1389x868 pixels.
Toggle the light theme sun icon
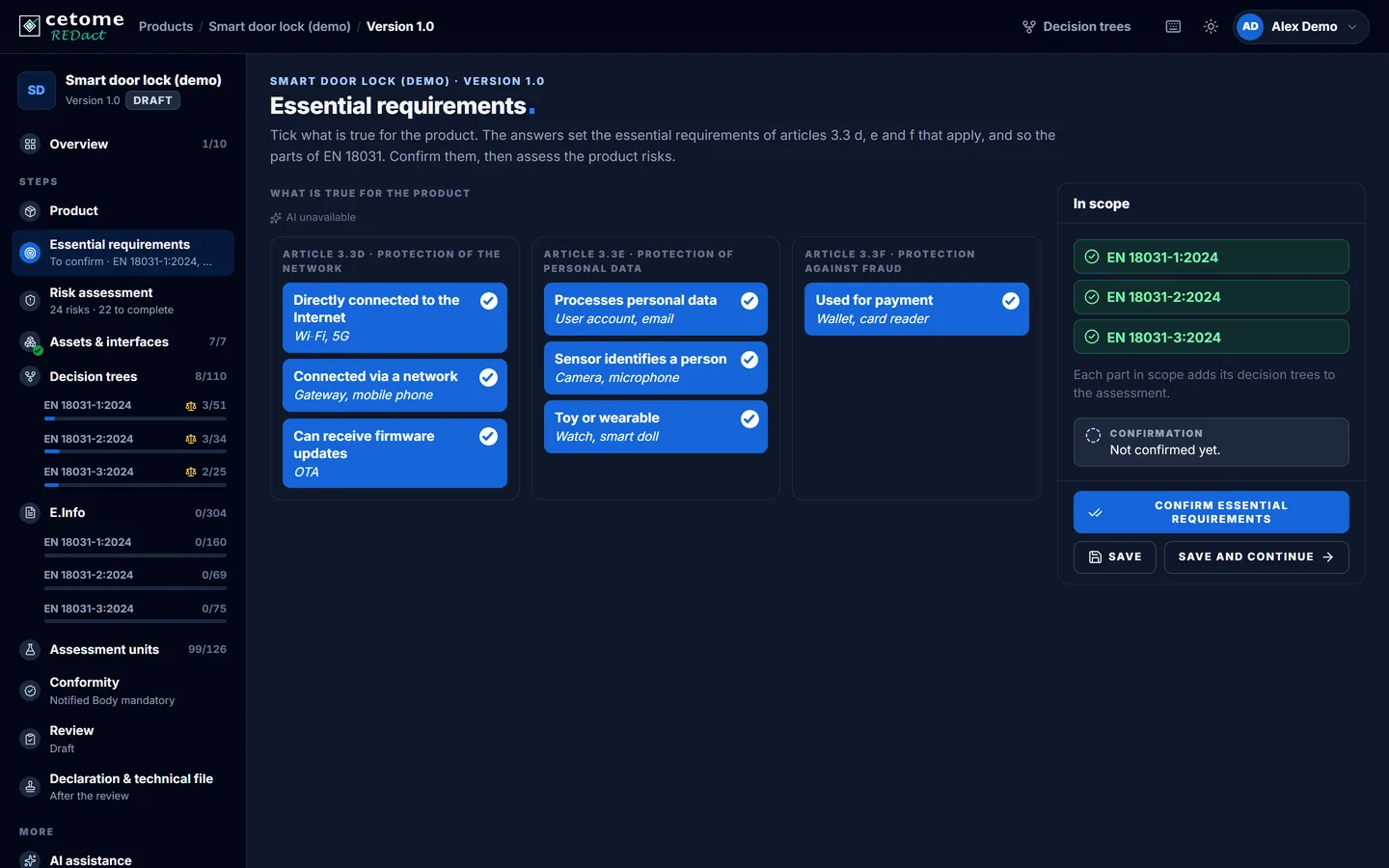1211,27
